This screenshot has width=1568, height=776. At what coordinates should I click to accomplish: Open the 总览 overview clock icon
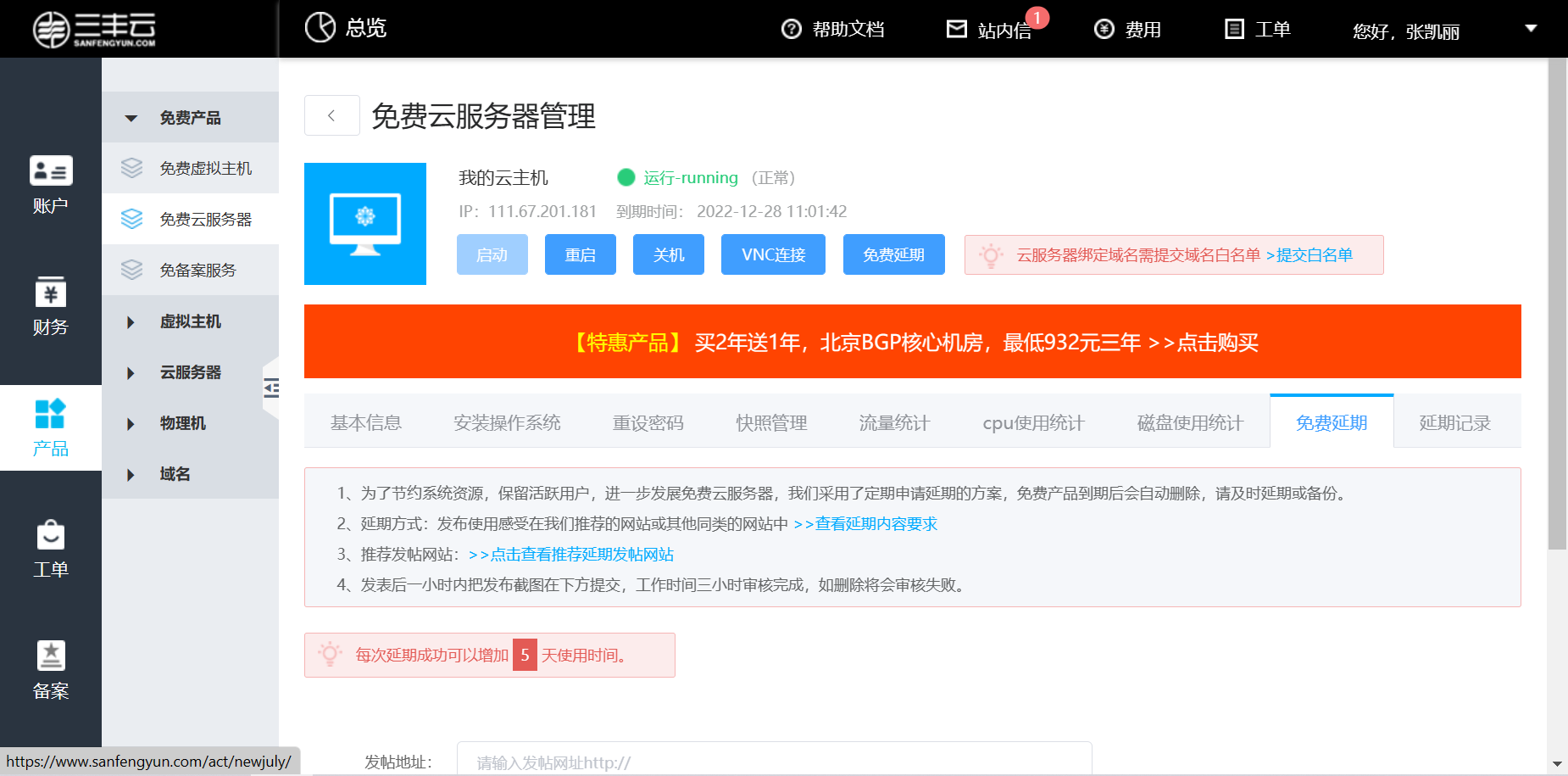click(x=320, y=27)
